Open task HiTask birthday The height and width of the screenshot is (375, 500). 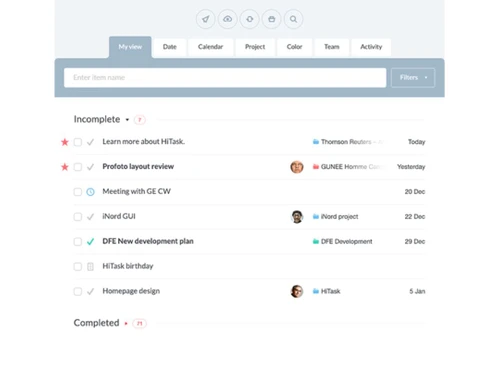[x=128, y=266]
